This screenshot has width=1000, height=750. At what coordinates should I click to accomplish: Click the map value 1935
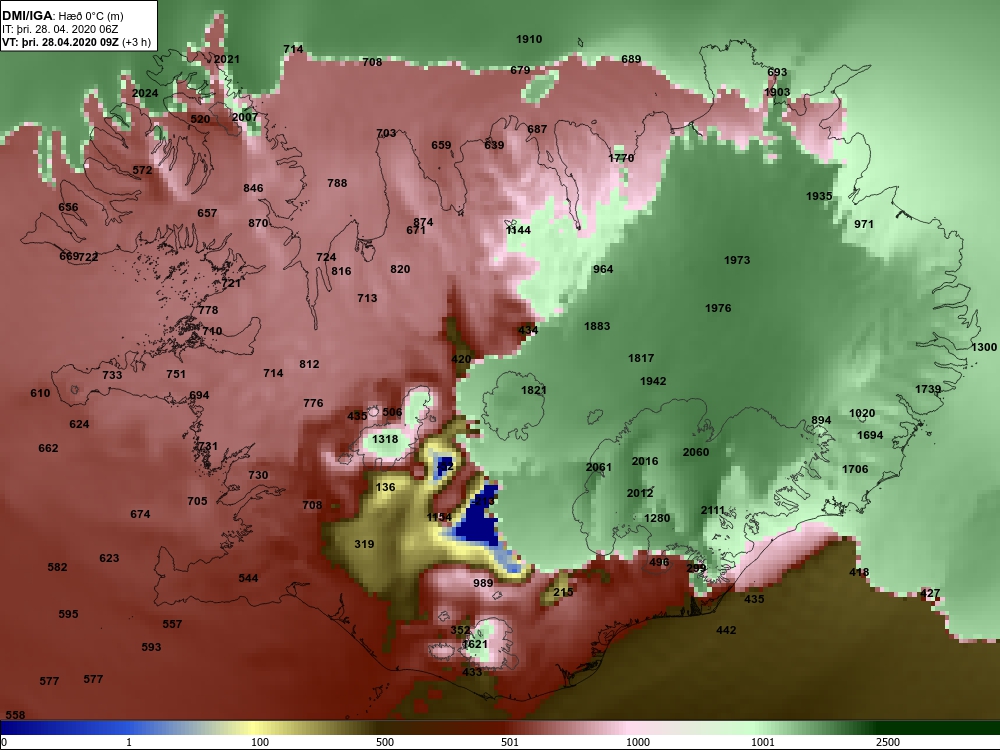[x=819, y=196]
